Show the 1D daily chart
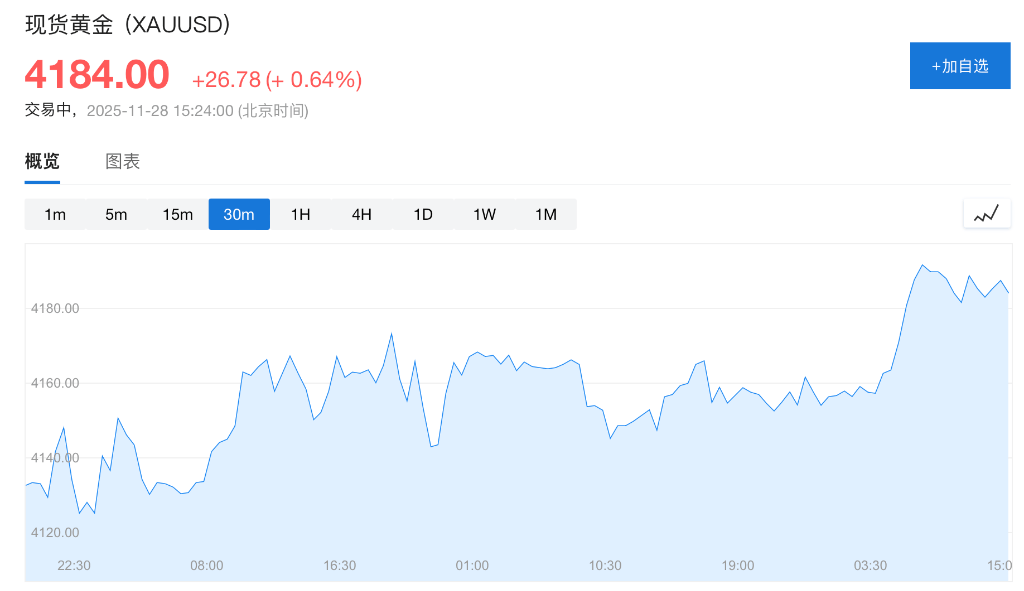 tap(423, 214)
